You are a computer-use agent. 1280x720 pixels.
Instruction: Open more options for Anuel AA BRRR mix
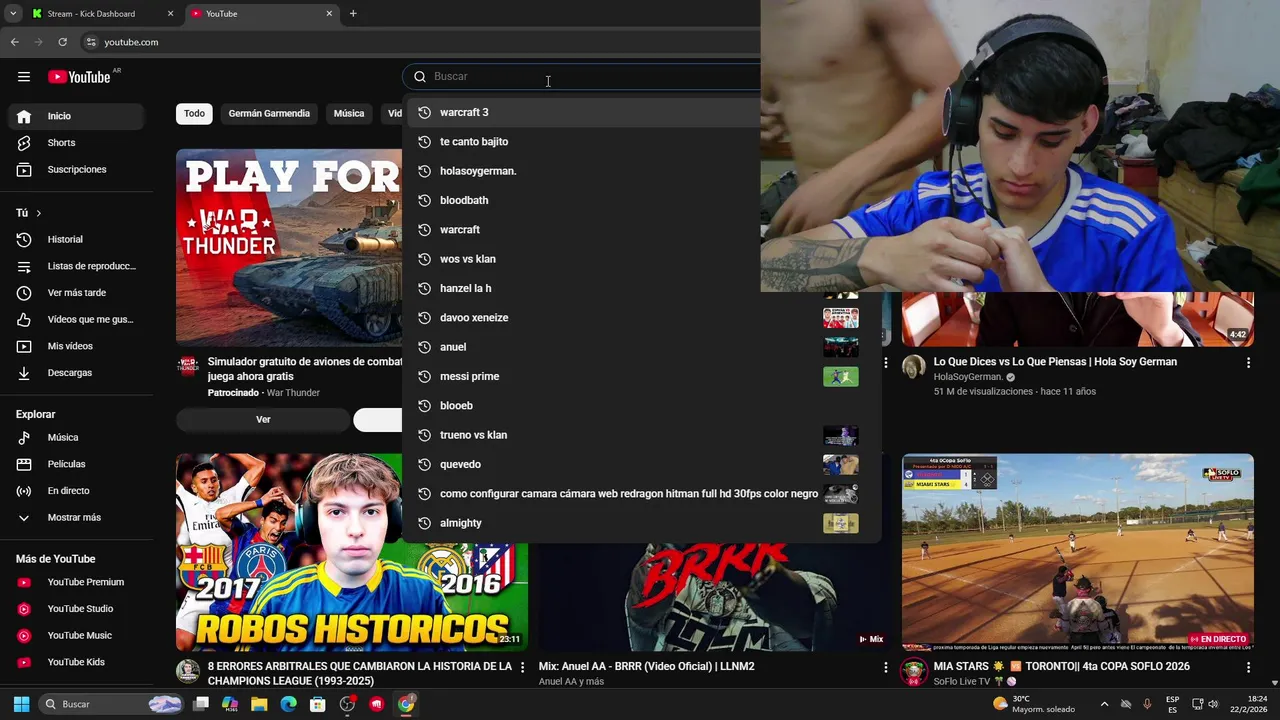point(885,667)
